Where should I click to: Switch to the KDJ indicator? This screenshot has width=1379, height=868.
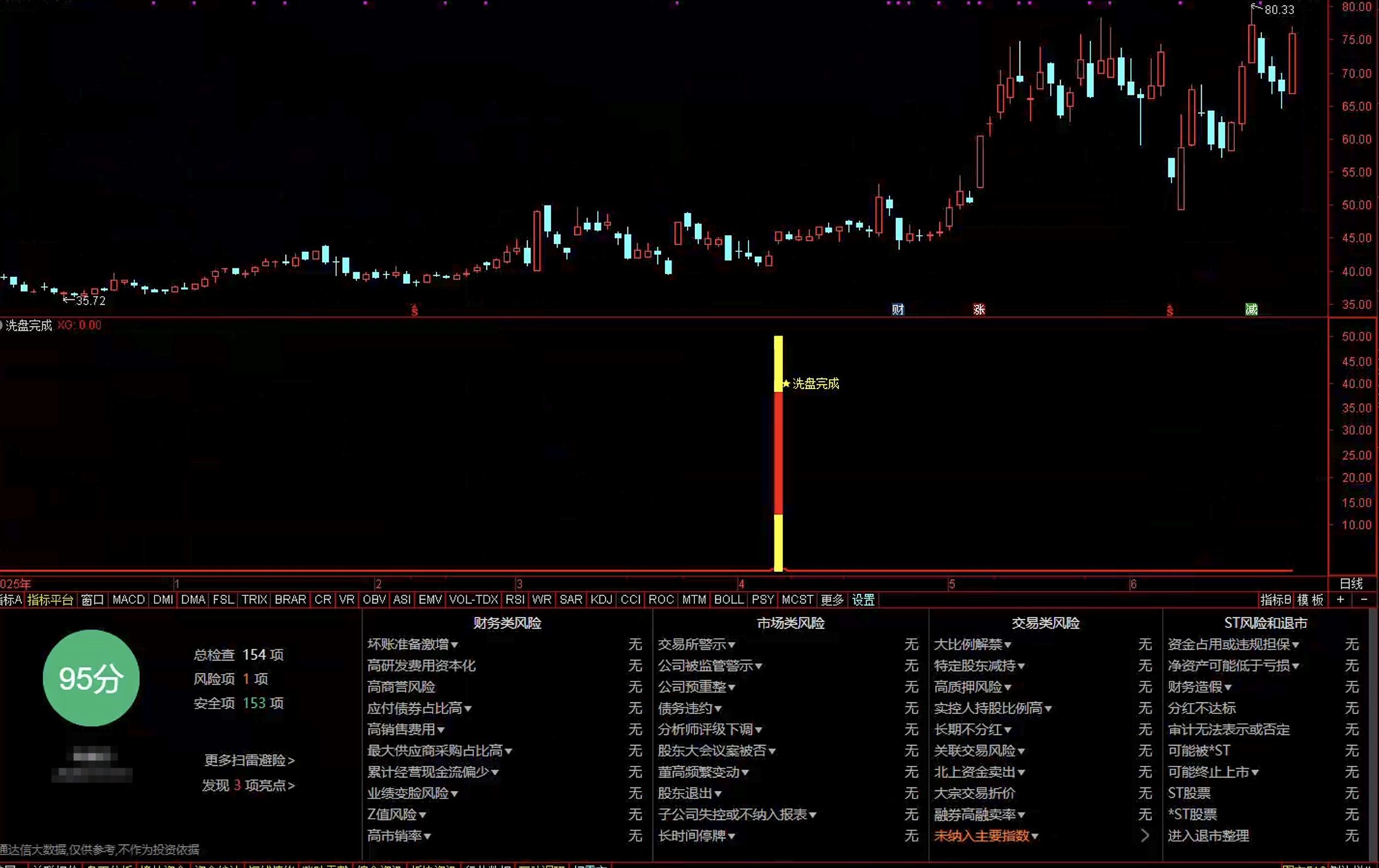coord(601,599)
